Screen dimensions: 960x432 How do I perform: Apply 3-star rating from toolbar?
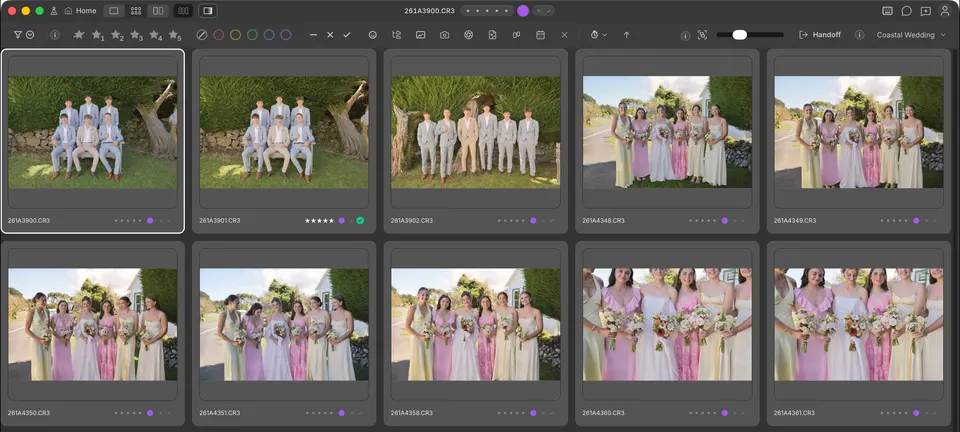pos(136,35)
